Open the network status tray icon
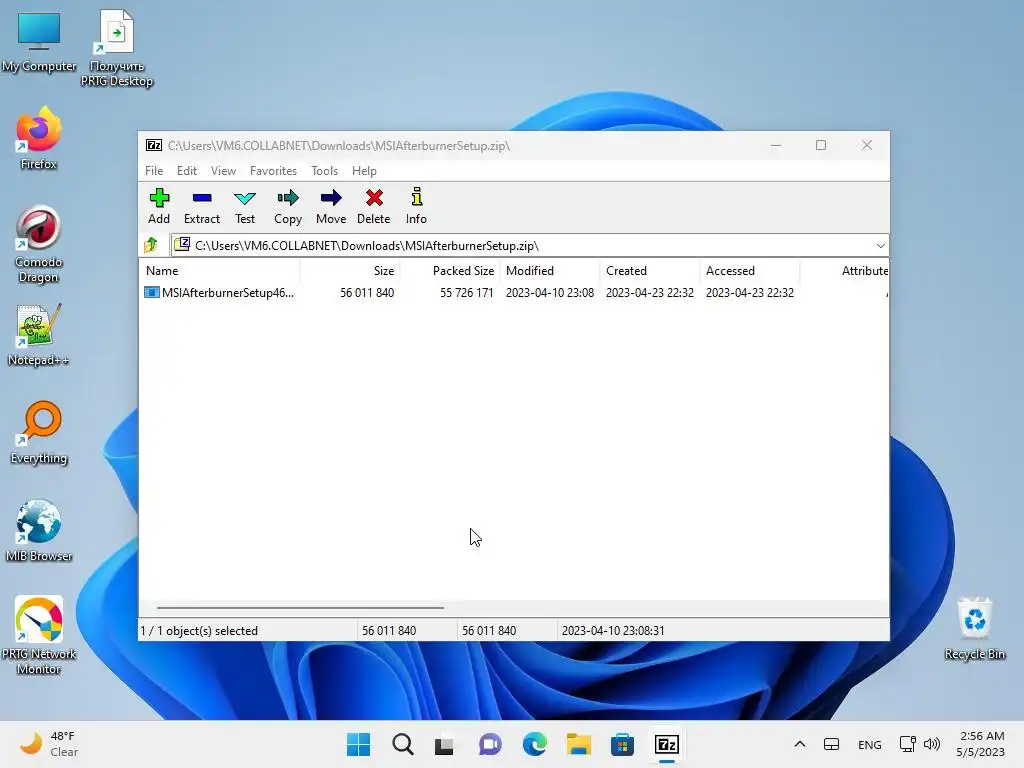Image resolution: width=1024 pixels, height=768 pixels. tap(907, 744)
